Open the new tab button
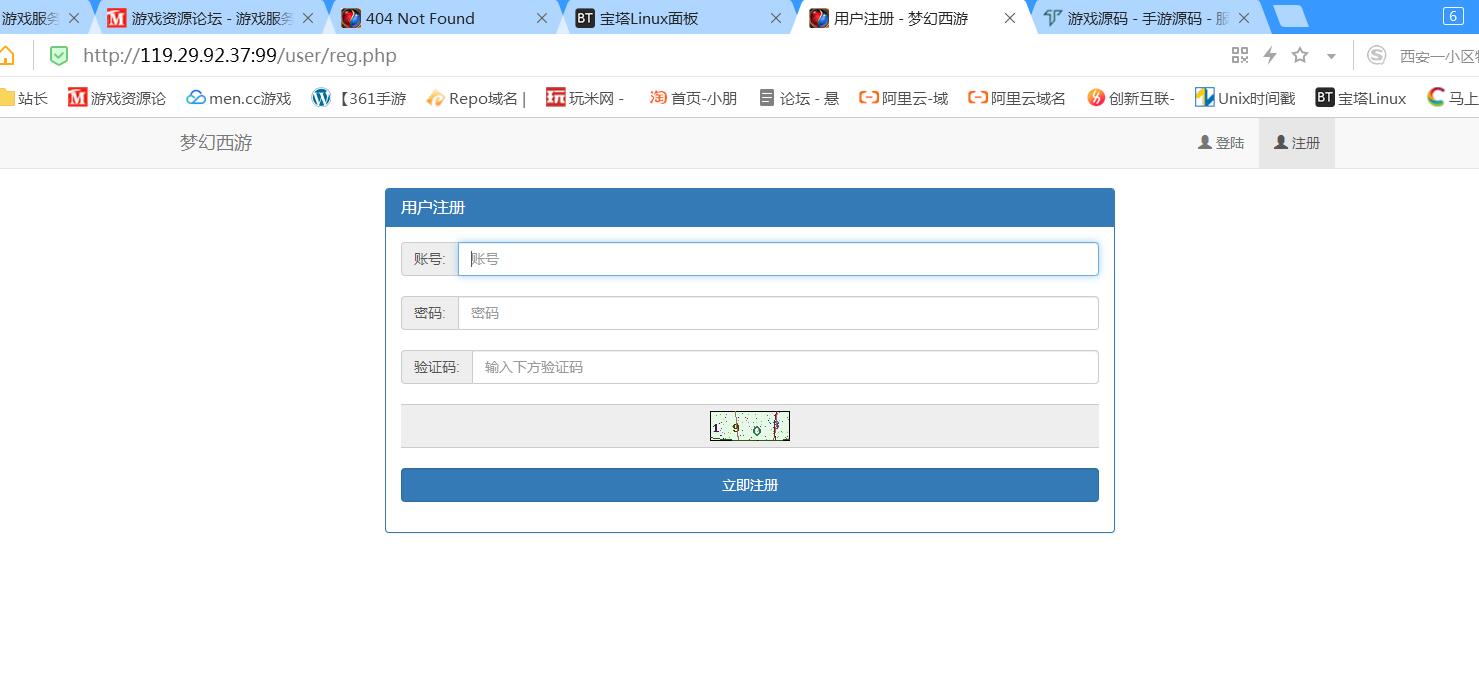The width and height of the screenshot is (1479, 683). tap(1291, 16)
